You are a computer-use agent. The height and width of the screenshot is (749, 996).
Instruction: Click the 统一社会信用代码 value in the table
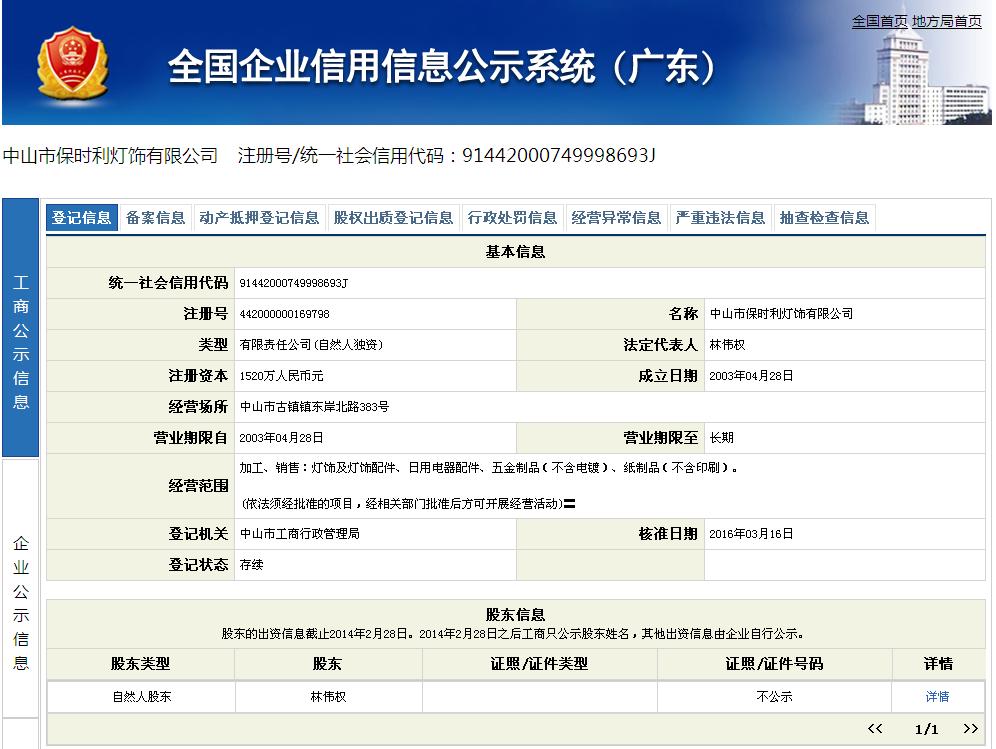tap(294, 284)
